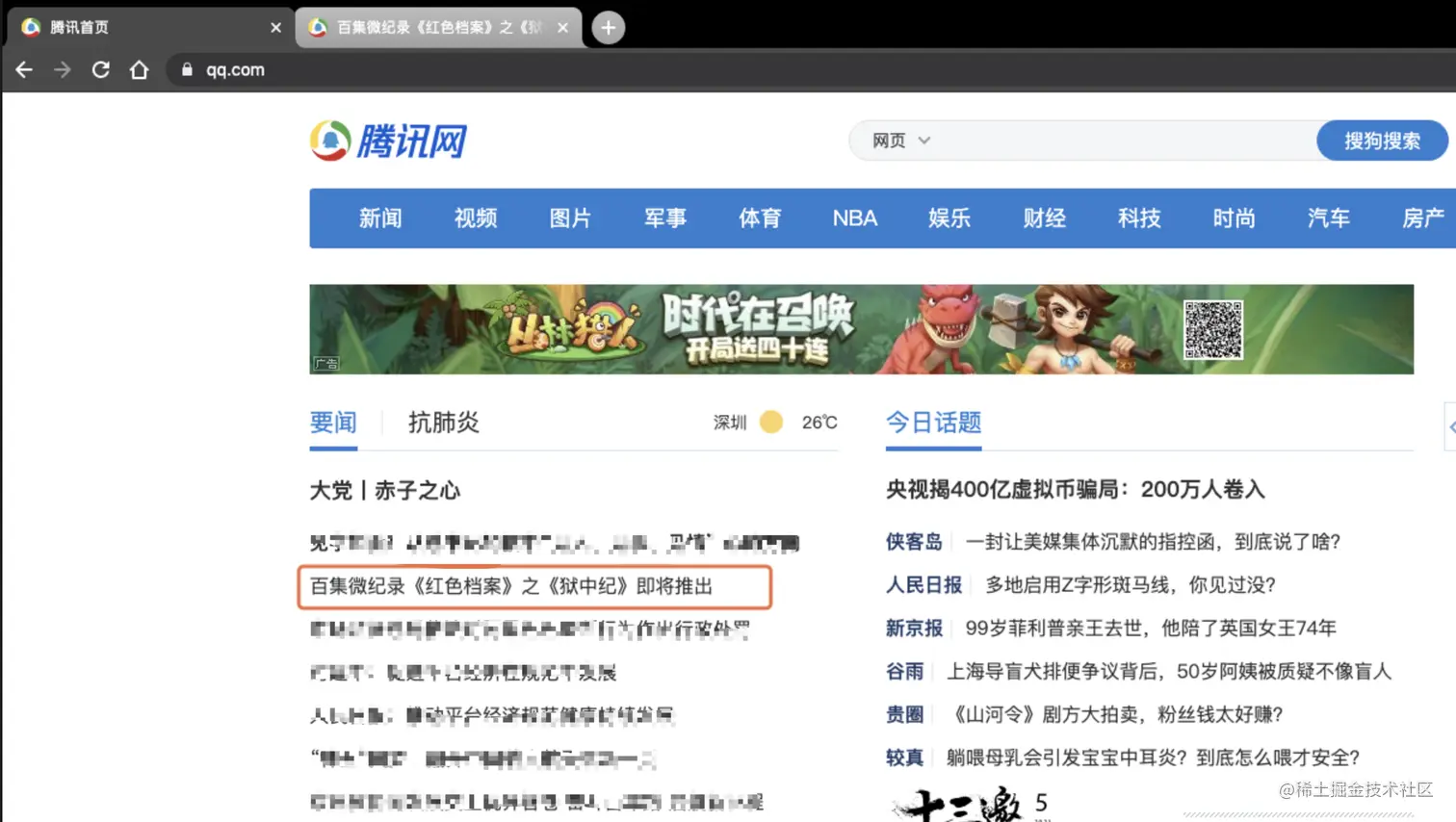
Task: Click the 时代在召唤 game banner ad
Action: pyautogui.click(x=861, y=329)
